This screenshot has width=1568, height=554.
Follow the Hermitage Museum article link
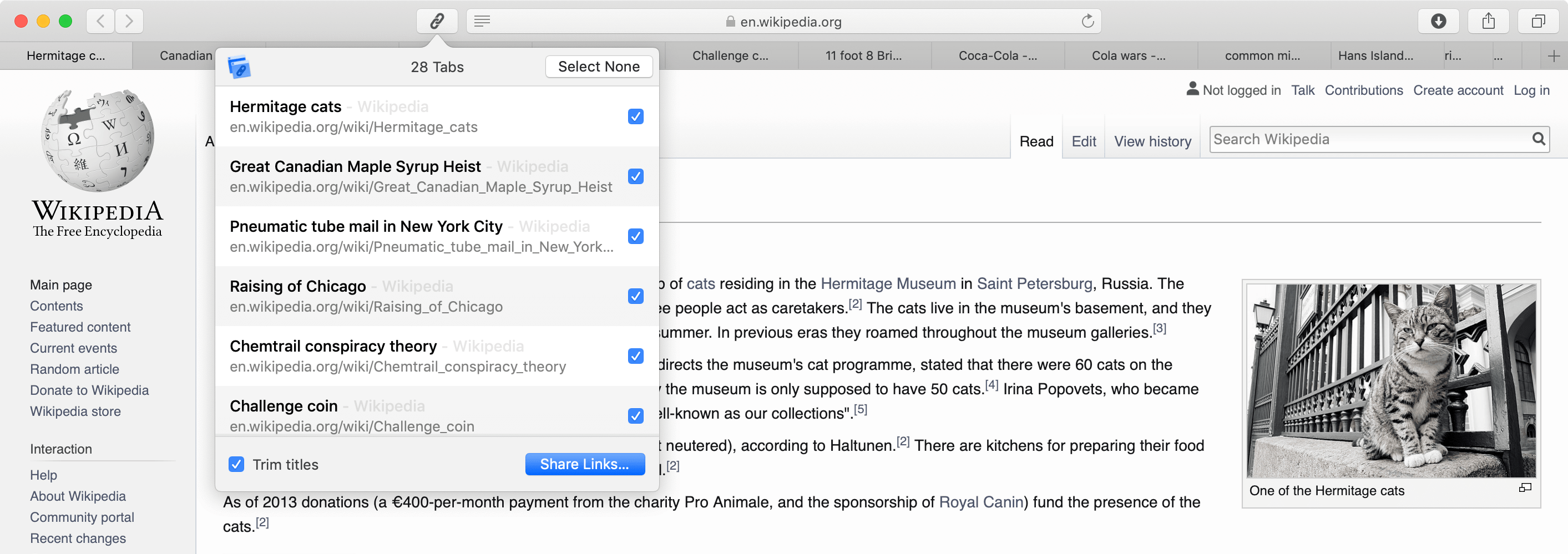click(888, 283)
